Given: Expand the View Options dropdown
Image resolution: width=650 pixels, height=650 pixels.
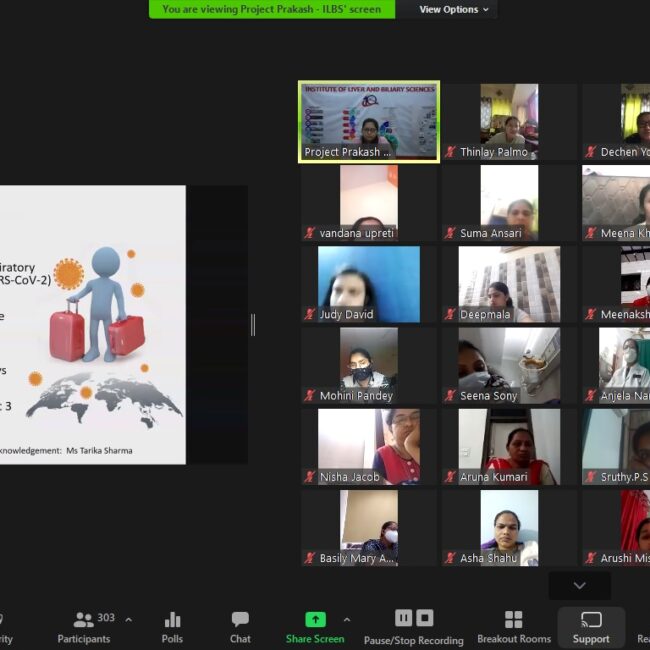Looking at the screenshot, I should (x=454, y=9).
